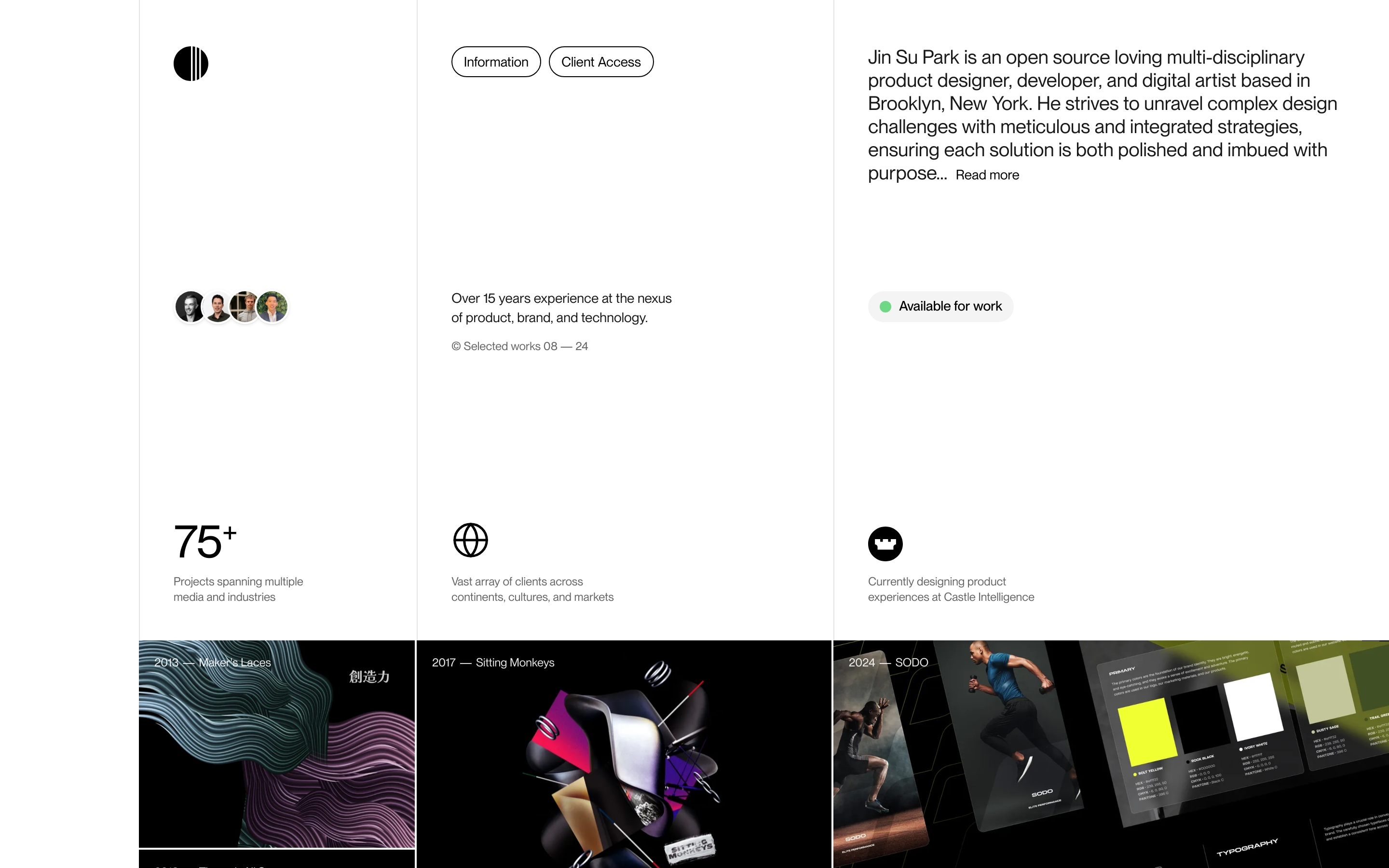Click the green availability status dot
This screenshot has width=1389, height=868.
(x=885, y=307)
